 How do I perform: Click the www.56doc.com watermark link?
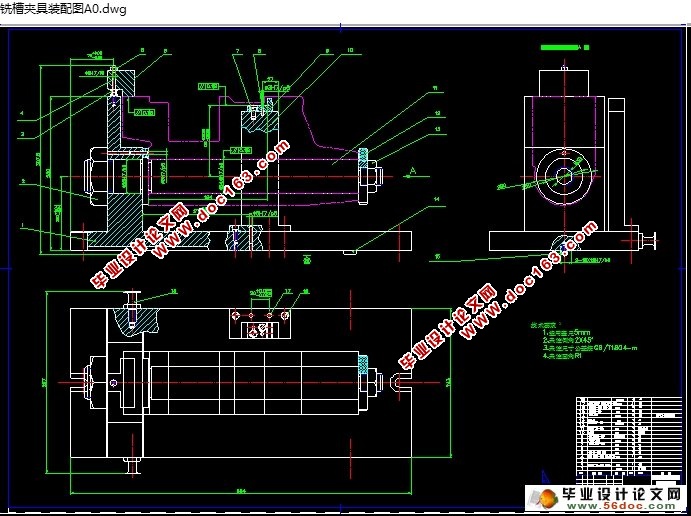630,508
